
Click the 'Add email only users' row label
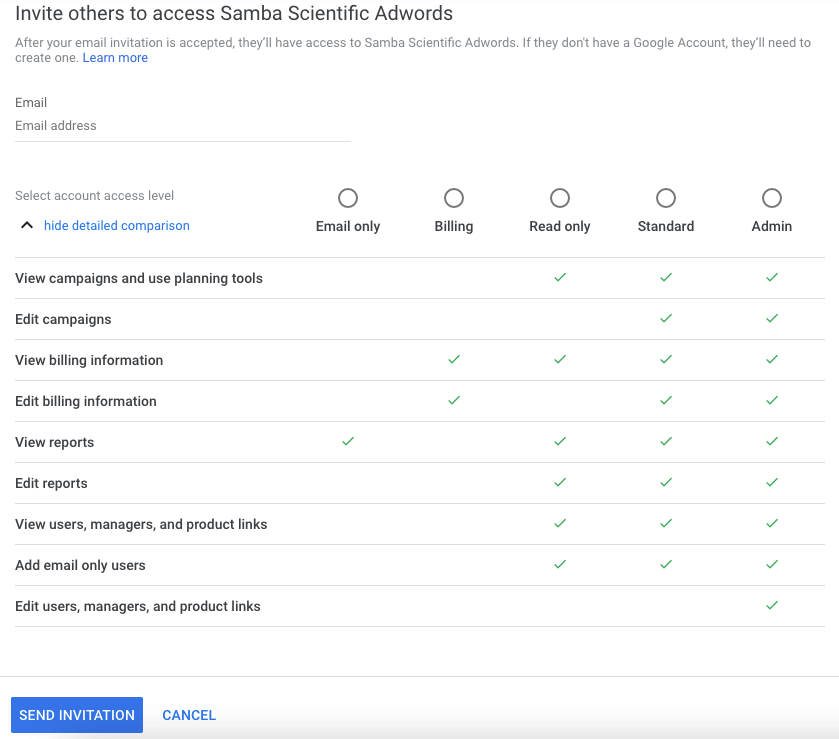pyautogui.click(x=80, y=565)
